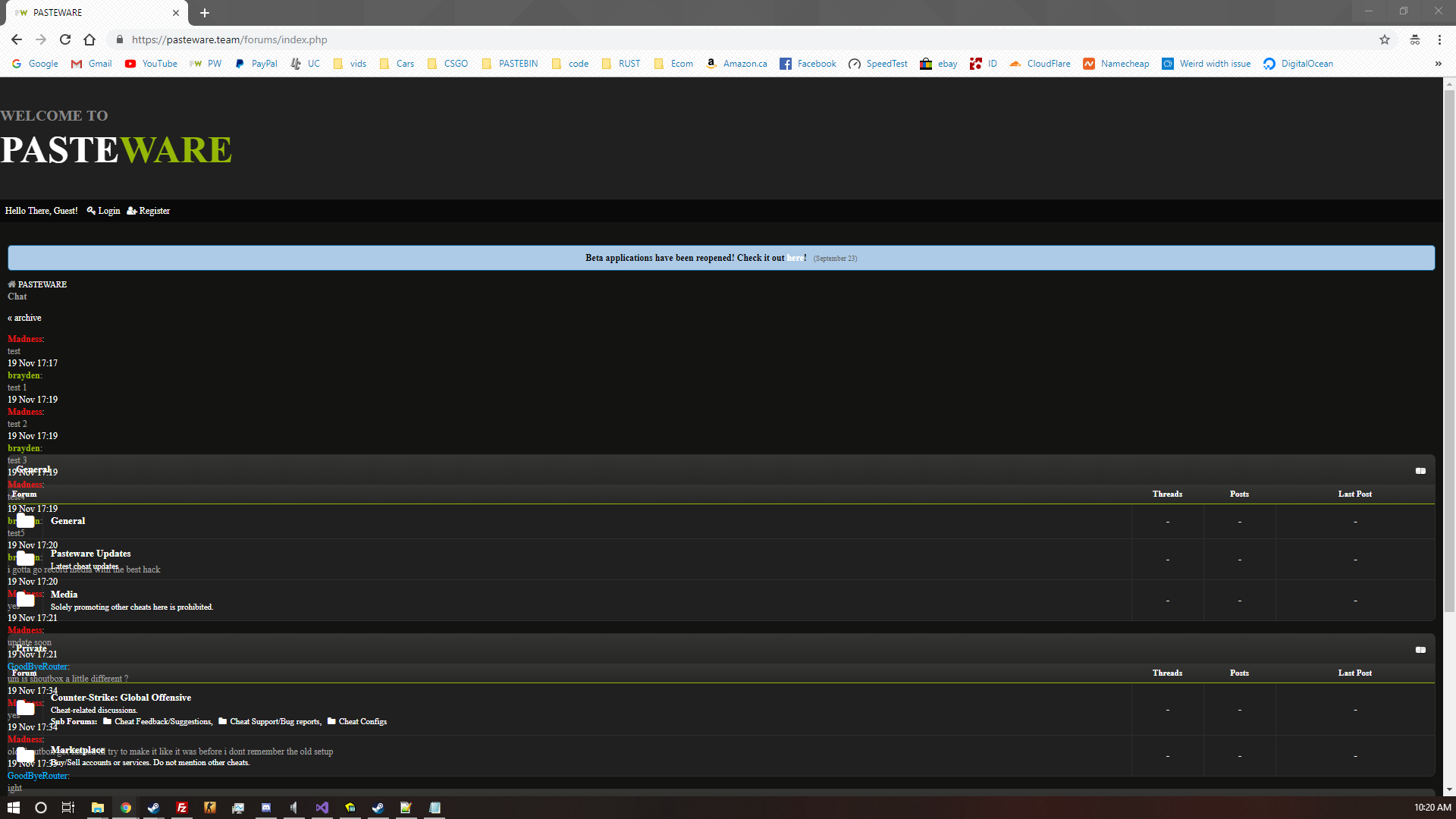The width and height of the screenshot is (1456, 819).
Task: Open the Facebook bookmark
Action: pos(808,64)
